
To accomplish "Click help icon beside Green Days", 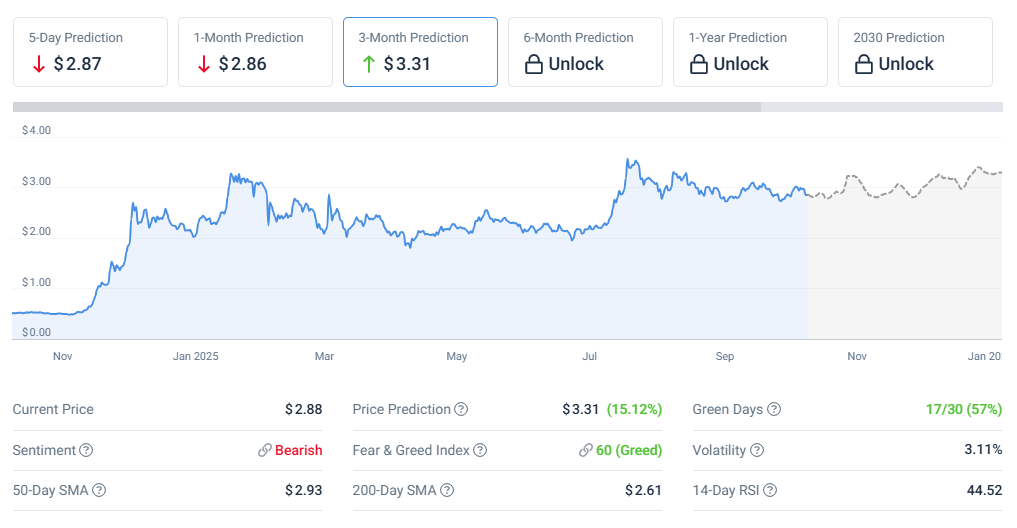I will [x=774, y=410].
